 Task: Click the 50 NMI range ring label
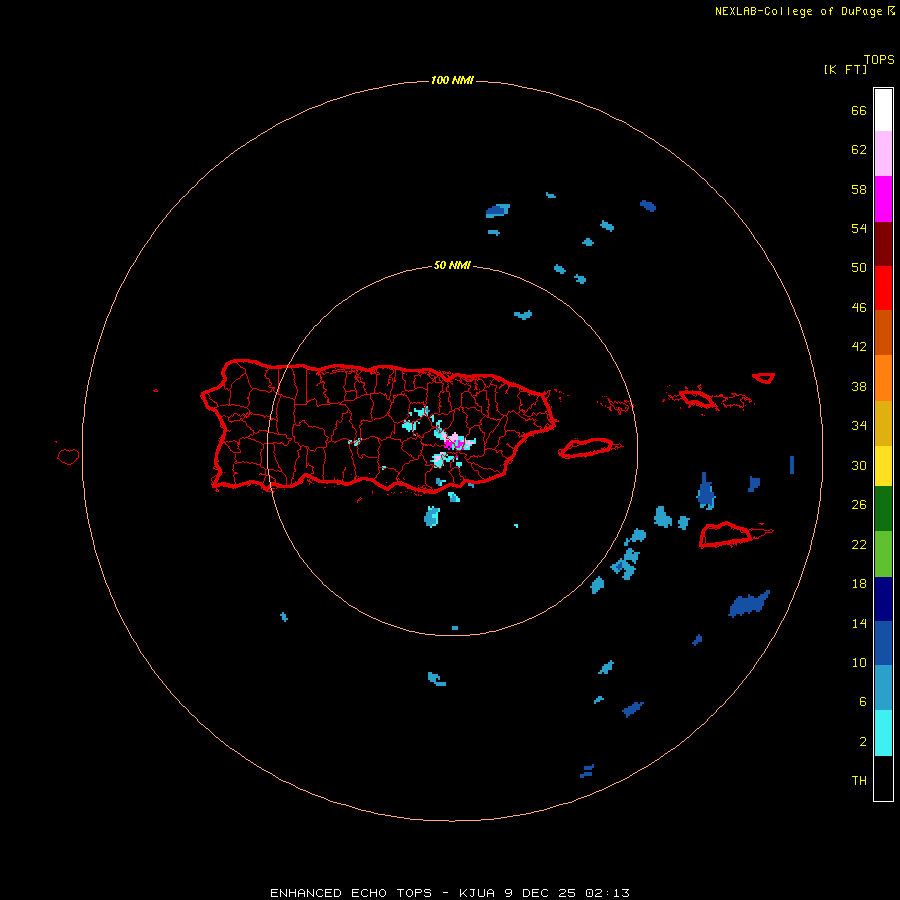pos(452,265)
